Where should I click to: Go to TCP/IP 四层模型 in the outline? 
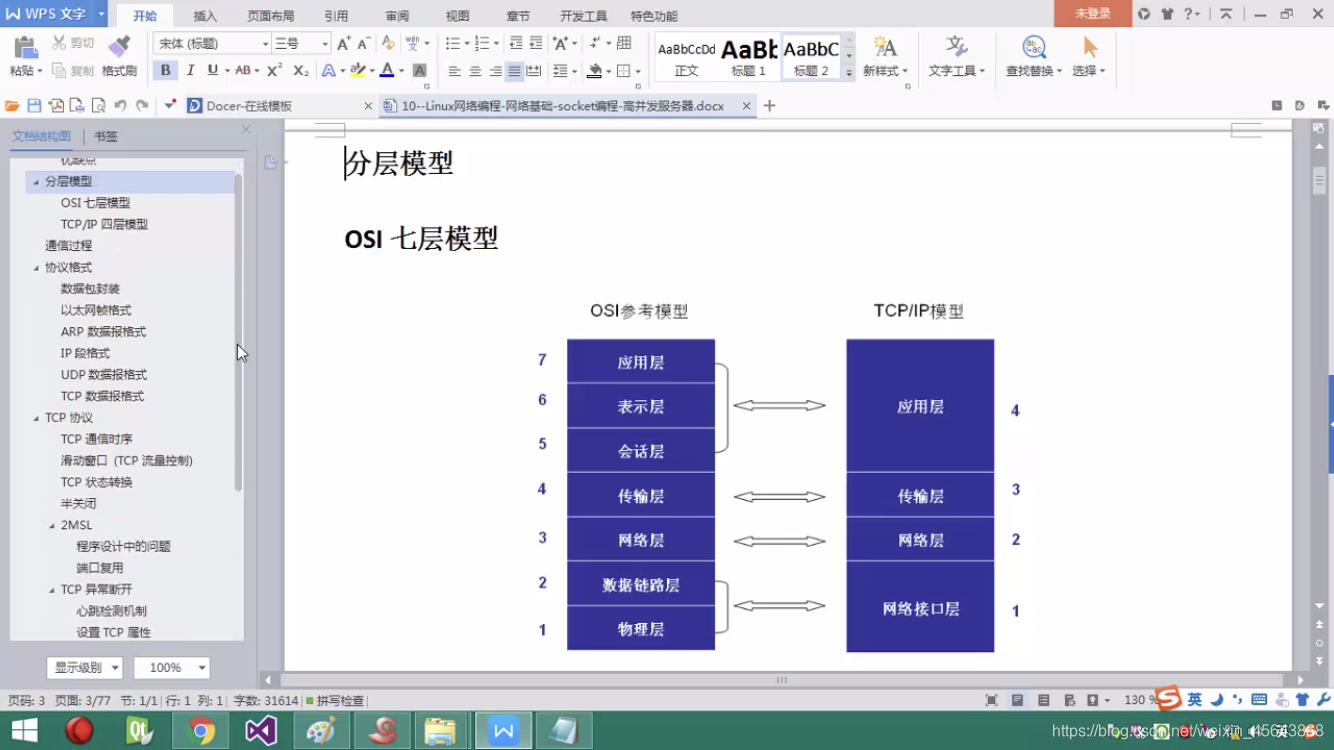[x=104, y=225]
